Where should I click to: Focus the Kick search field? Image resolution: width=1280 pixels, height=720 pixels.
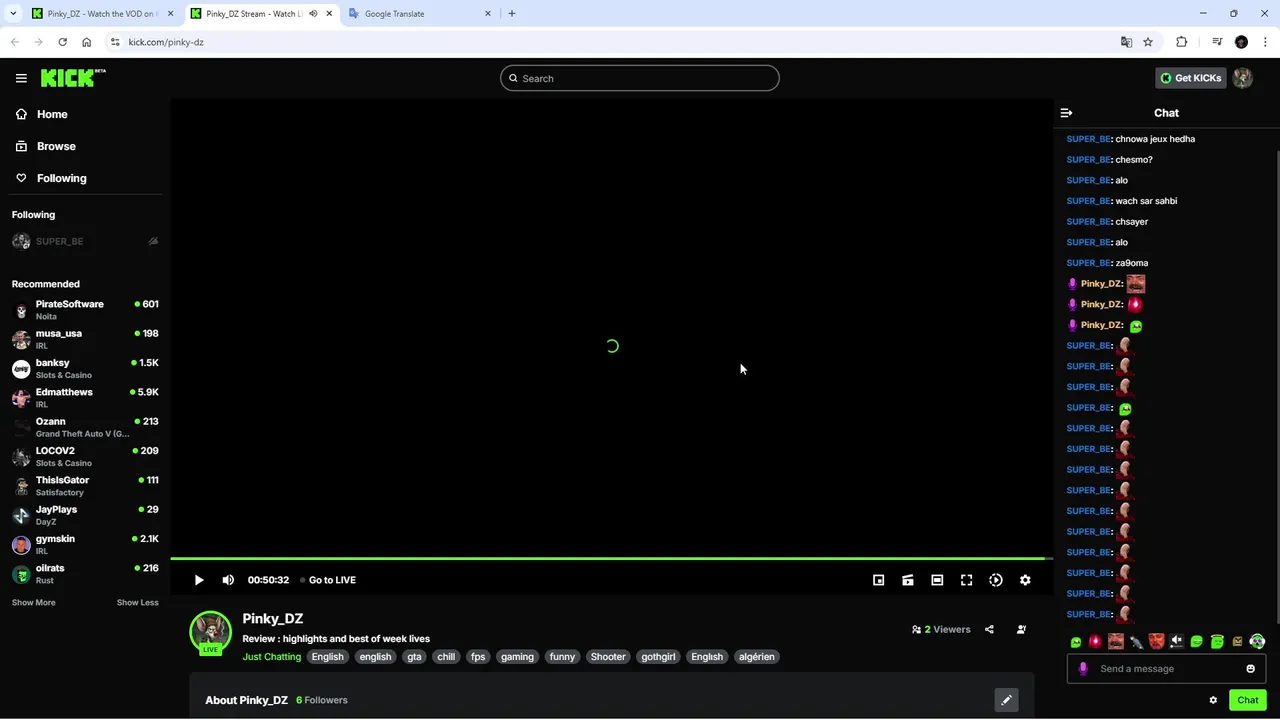click(x=640, y=78)
